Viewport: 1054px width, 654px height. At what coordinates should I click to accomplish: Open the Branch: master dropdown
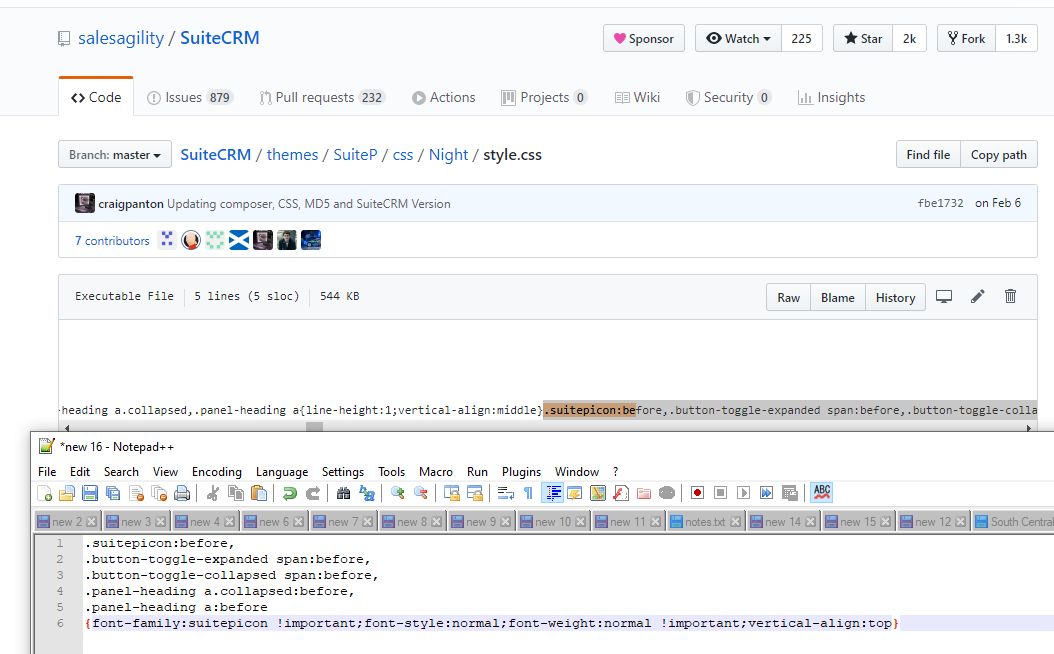(x=115, y=155)
